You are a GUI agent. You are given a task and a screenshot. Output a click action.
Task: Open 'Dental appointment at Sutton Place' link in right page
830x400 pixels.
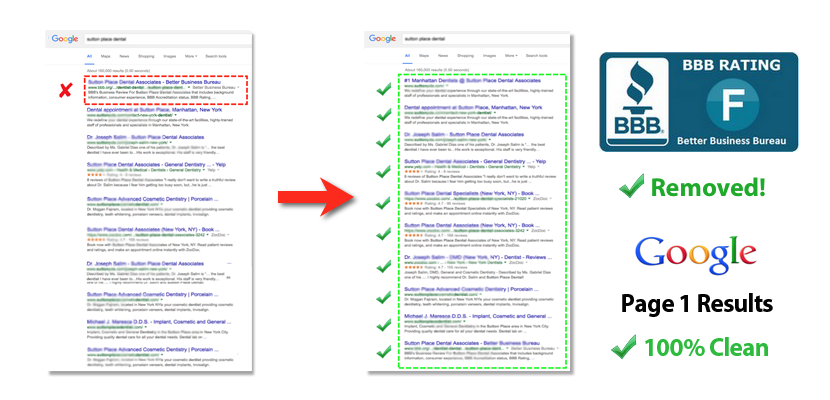pyautogui.click(x=473, y=107)
